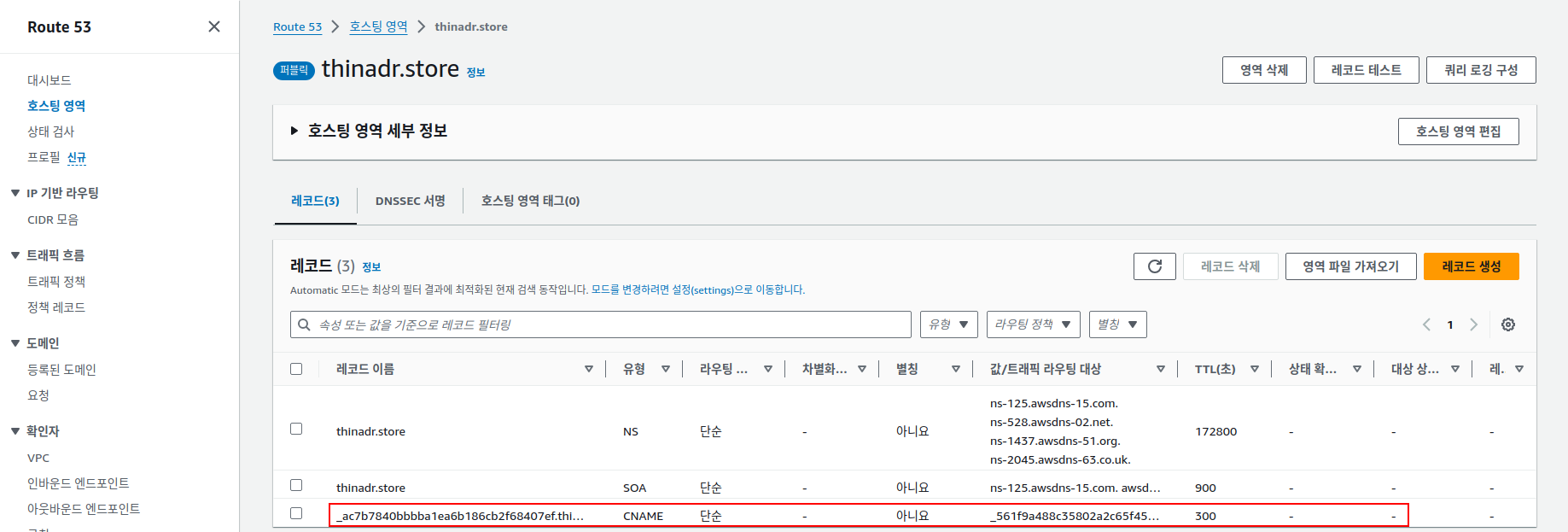
Task: Click the search magnifier icon in filter box
Action: [x=304, y=324]
